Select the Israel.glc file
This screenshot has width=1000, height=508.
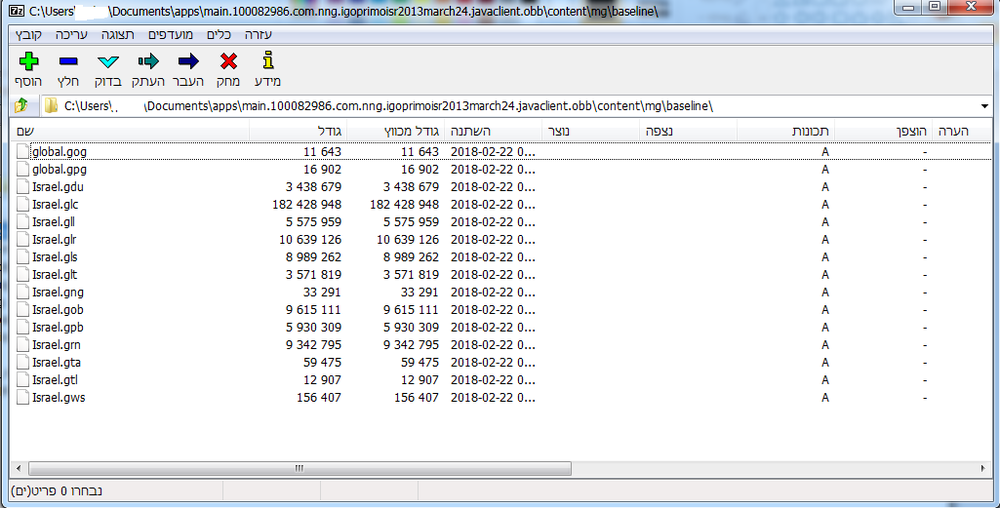(55, 205)
